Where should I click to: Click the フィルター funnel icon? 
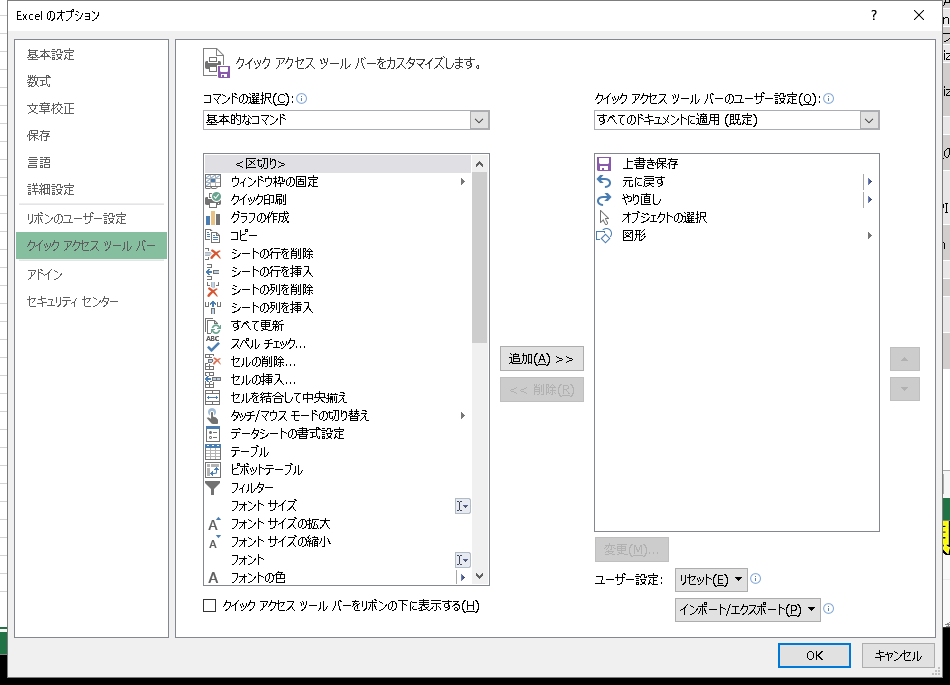pos(213,488)
